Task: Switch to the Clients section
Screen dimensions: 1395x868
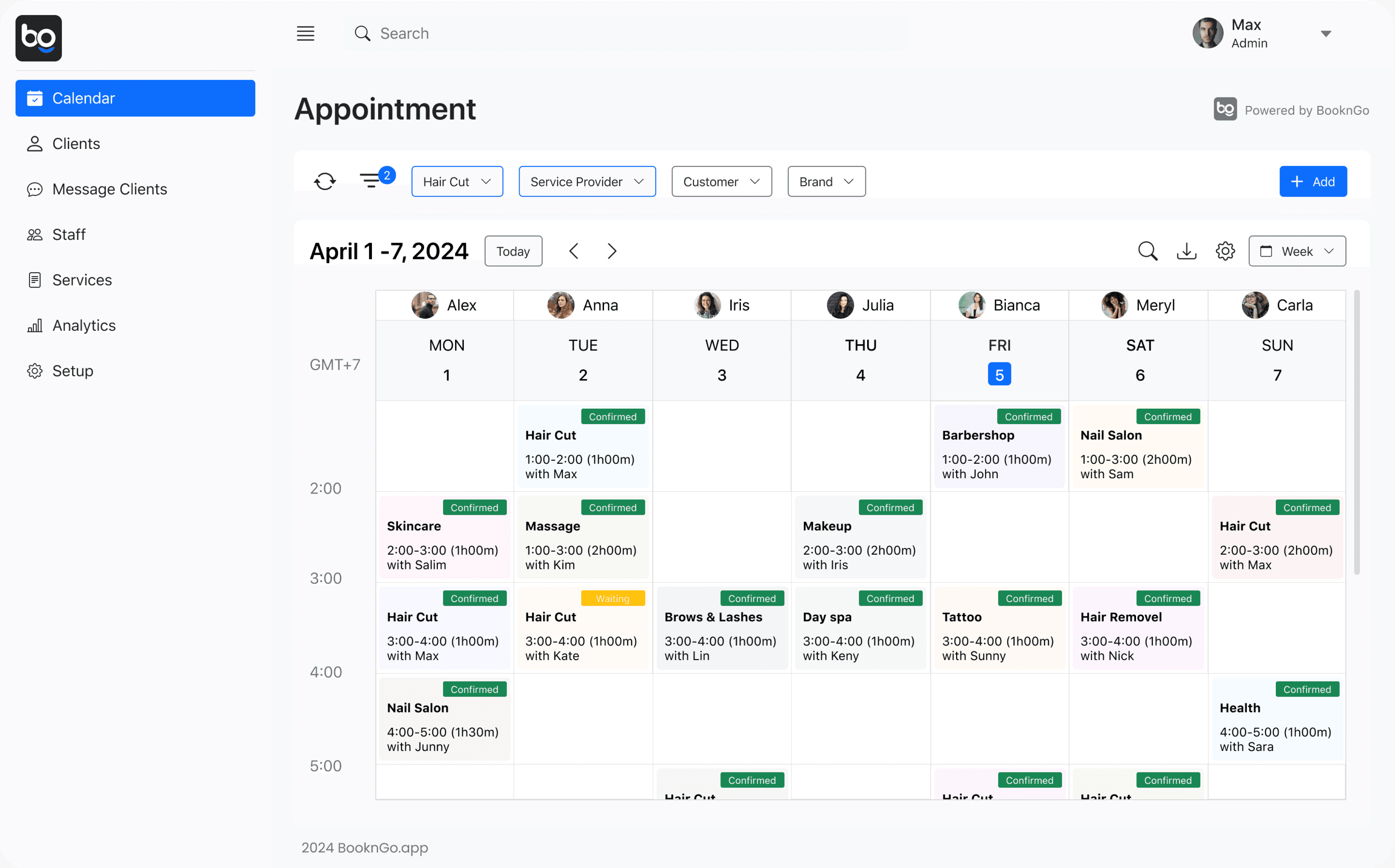Action: (75, 143)
